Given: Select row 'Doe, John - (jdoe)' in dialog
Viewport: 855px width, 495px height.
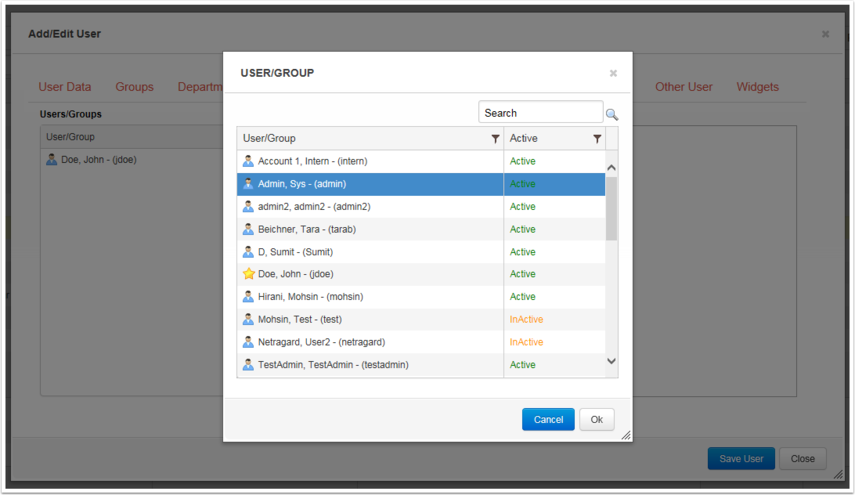Looking at the screenshot, I should point(421,274).
